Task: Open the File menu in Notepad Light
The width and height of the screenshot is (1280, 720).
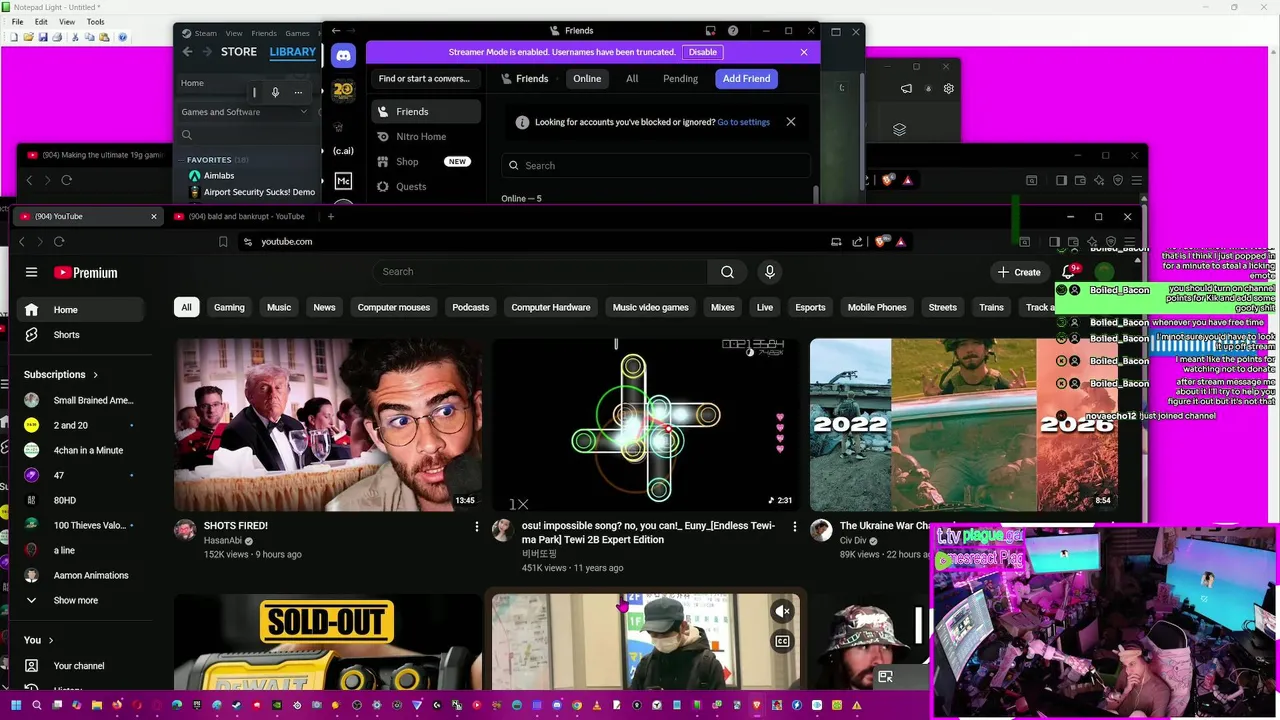Action: pos(17,21)
